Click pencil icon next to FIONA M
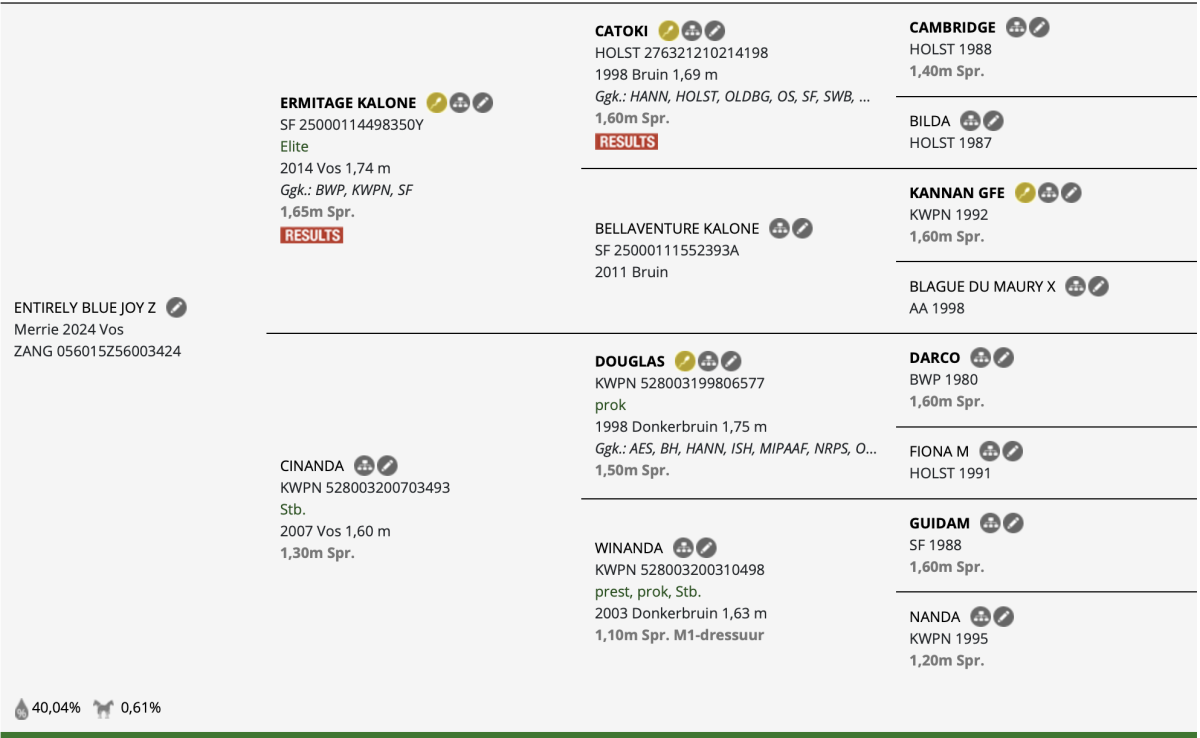The image size is (1200, 738). [x=1013, y=451]
